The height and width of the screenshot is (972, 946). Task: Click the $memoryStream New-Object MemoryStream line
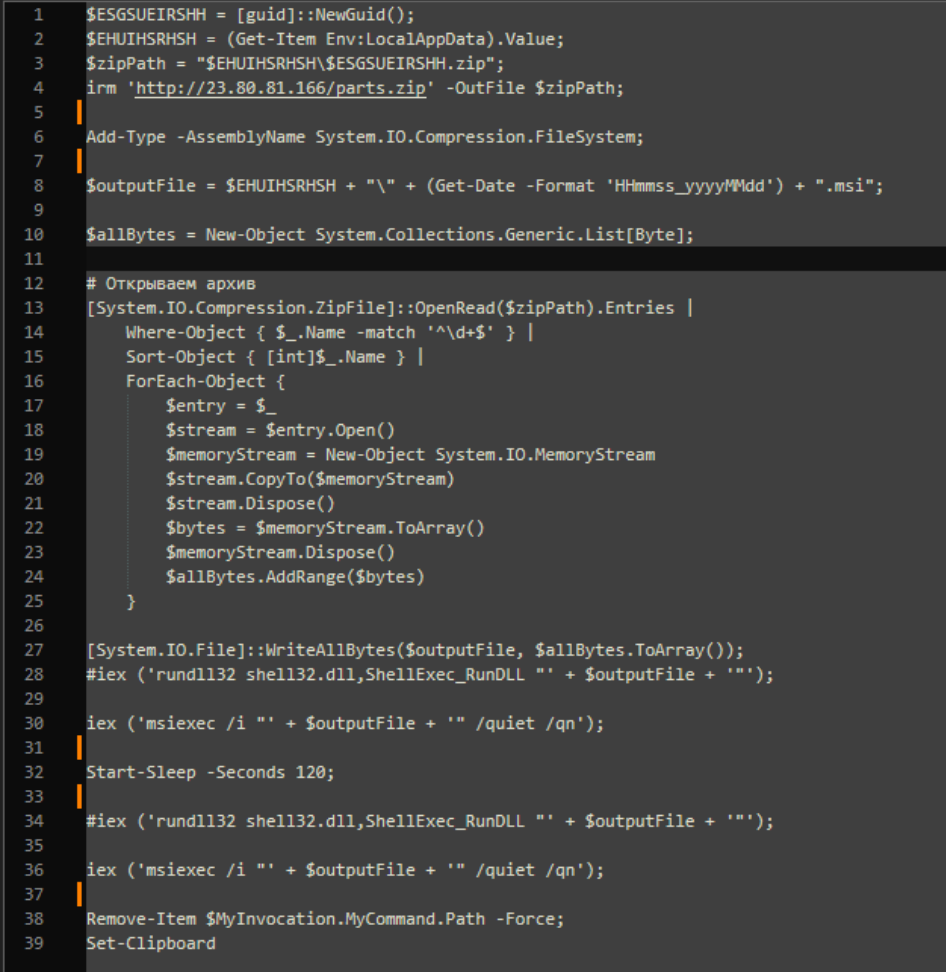pyautogui.click(x=410, y=454)
